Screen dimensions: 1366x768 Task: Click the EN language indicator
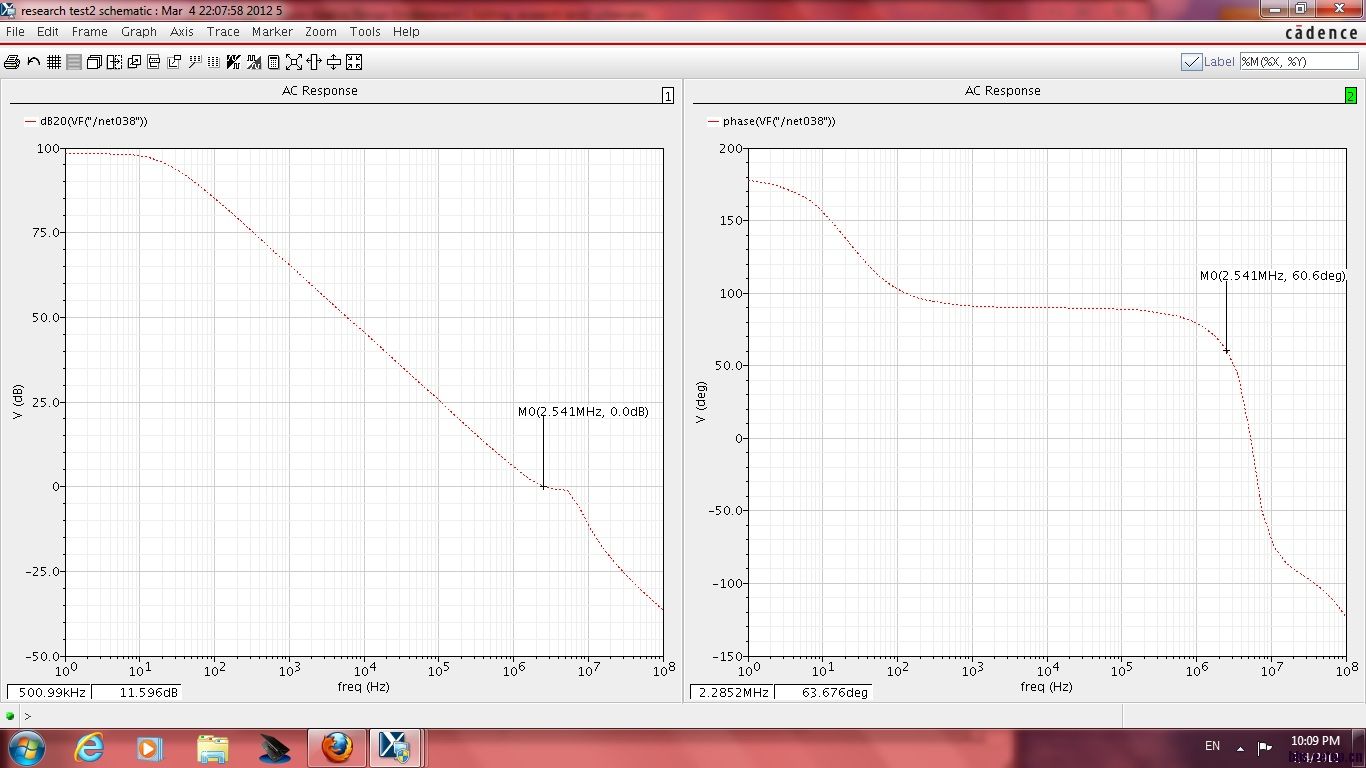[1213, 746]
